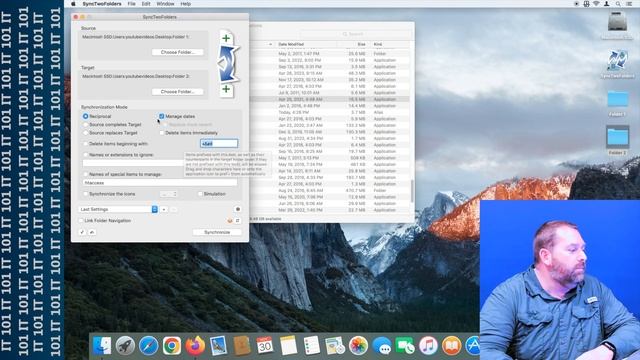Sort Finder list by Size column
Image resolution: width=640 pixels, height=360 pixels.
(361, 44)
